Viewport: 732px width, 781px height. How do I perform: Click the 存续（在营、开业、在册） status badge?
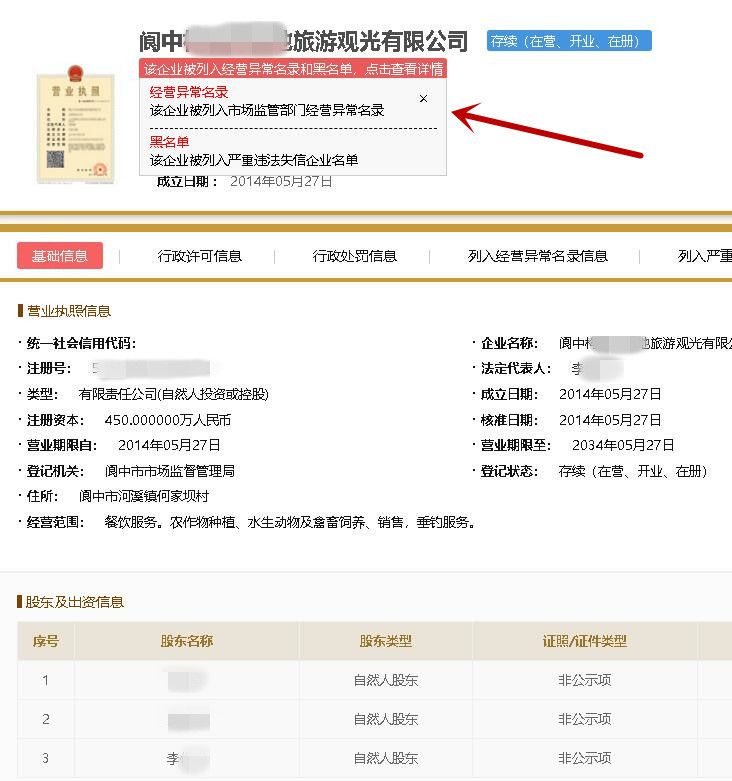click(569, 41)
